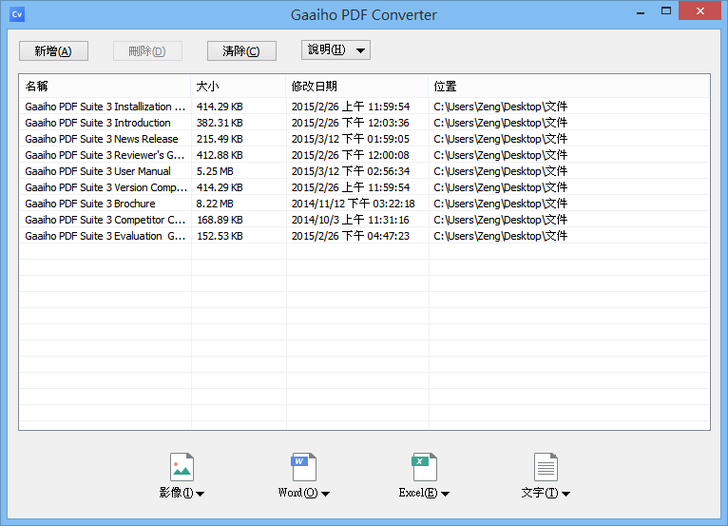
Task: Expand the 影像(I) dropdown arrow
Action: [x=200, y=494]
